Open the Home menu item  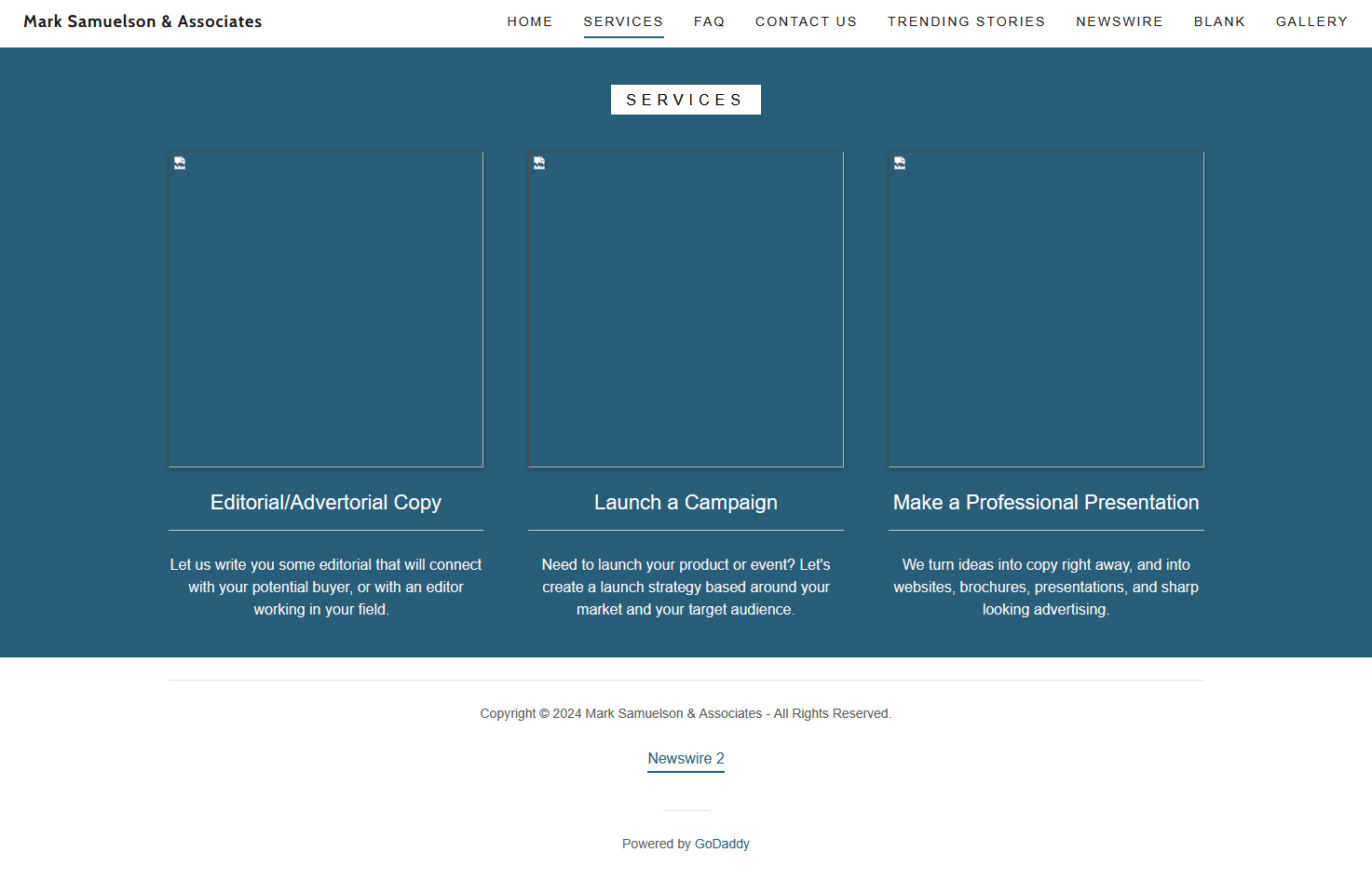[530, 21]
